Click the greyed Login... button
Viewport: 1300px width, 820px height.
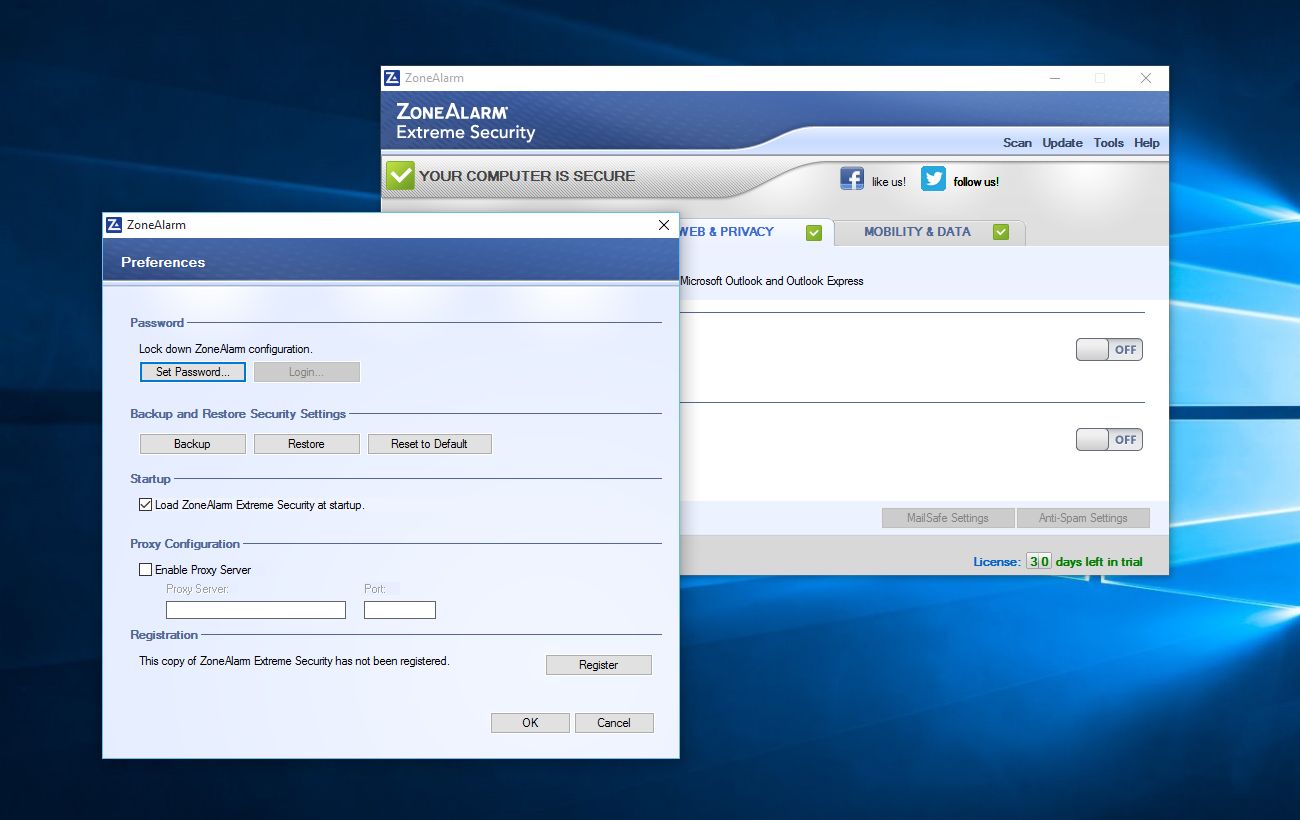tap(307, 372)
